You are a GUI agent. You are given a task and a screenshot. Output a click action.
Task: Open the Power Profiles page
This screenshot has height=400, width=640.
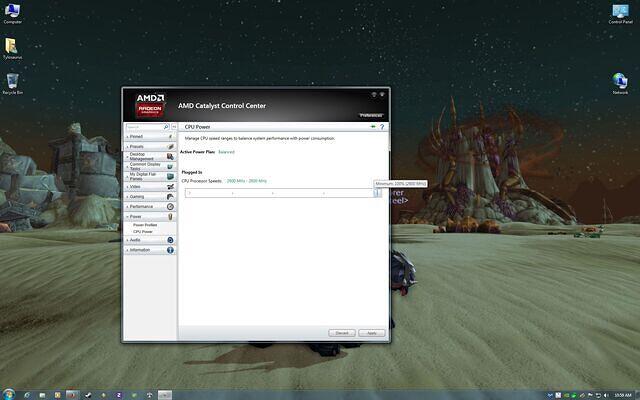pos(145,225)
